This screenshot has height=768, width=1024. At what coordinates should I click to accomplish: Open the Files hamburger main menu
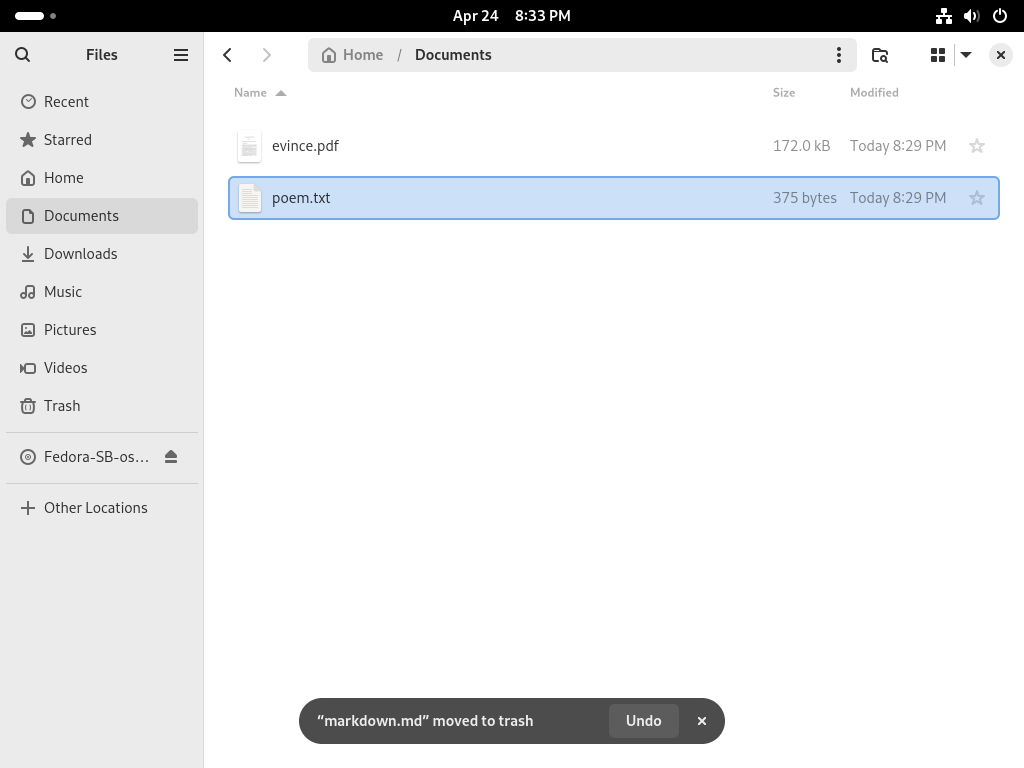[181, 55]
